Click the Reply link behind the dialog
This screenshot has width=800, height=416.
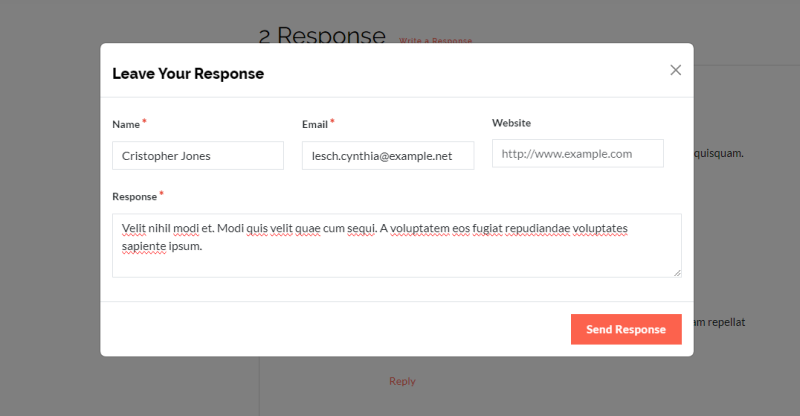402,381
